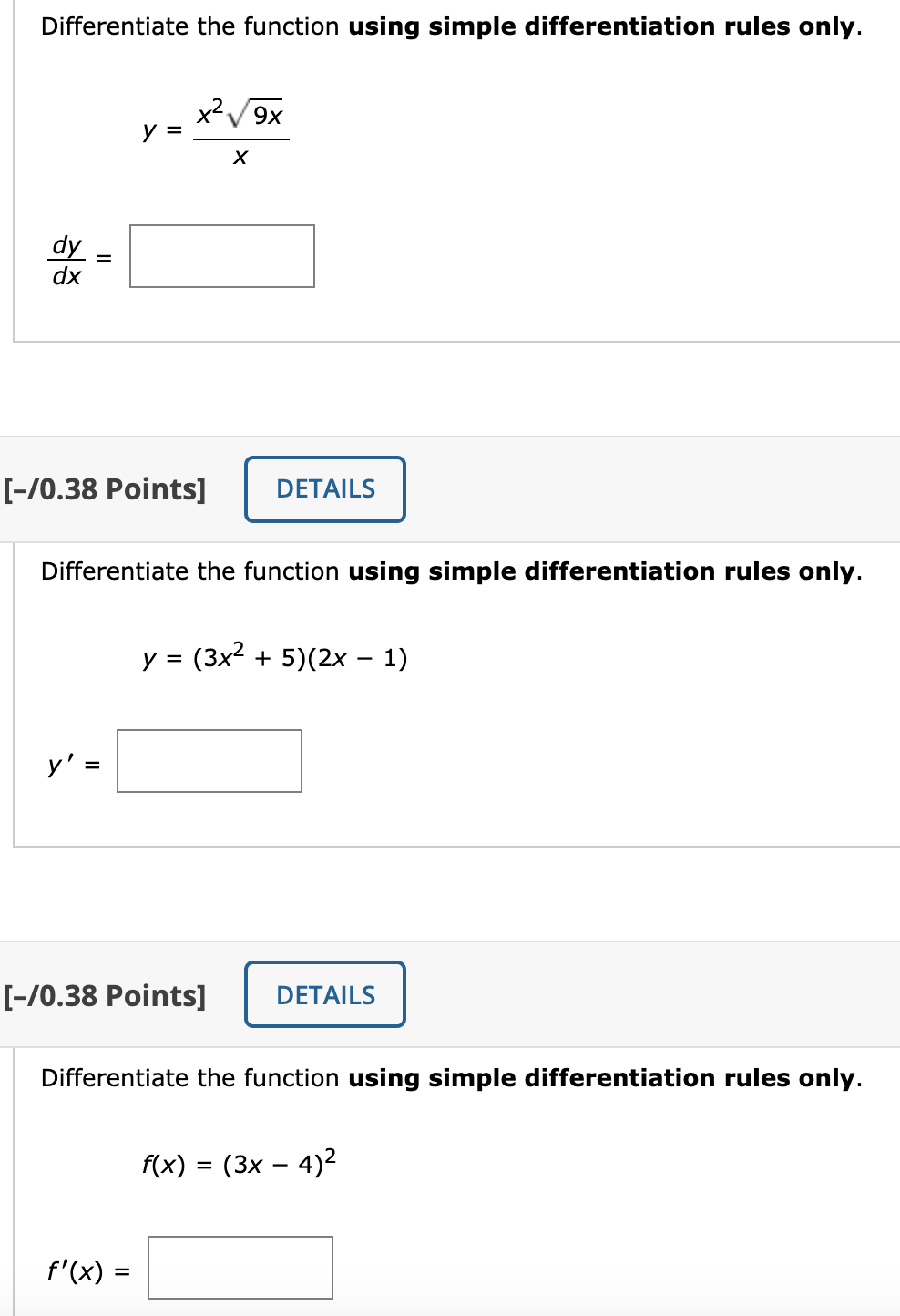
Task: Select the answer box for the squared binomial derivative
Action: (x=240, y=1268)
